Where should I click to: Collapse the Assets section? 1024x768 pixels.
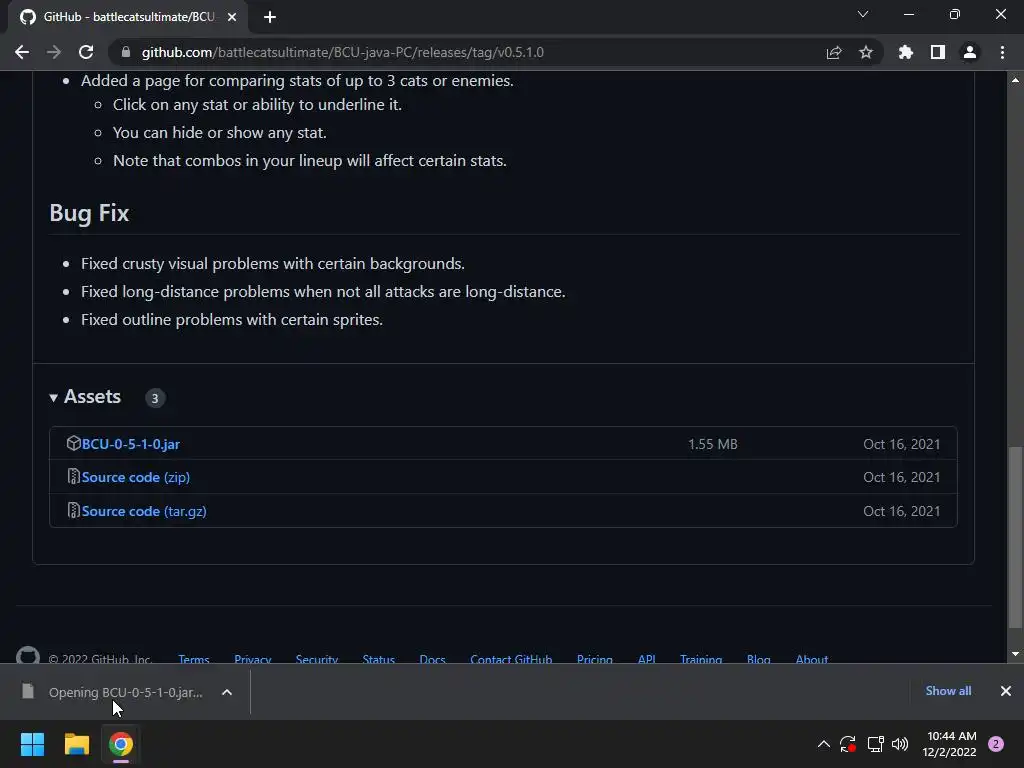coord(85,397)
